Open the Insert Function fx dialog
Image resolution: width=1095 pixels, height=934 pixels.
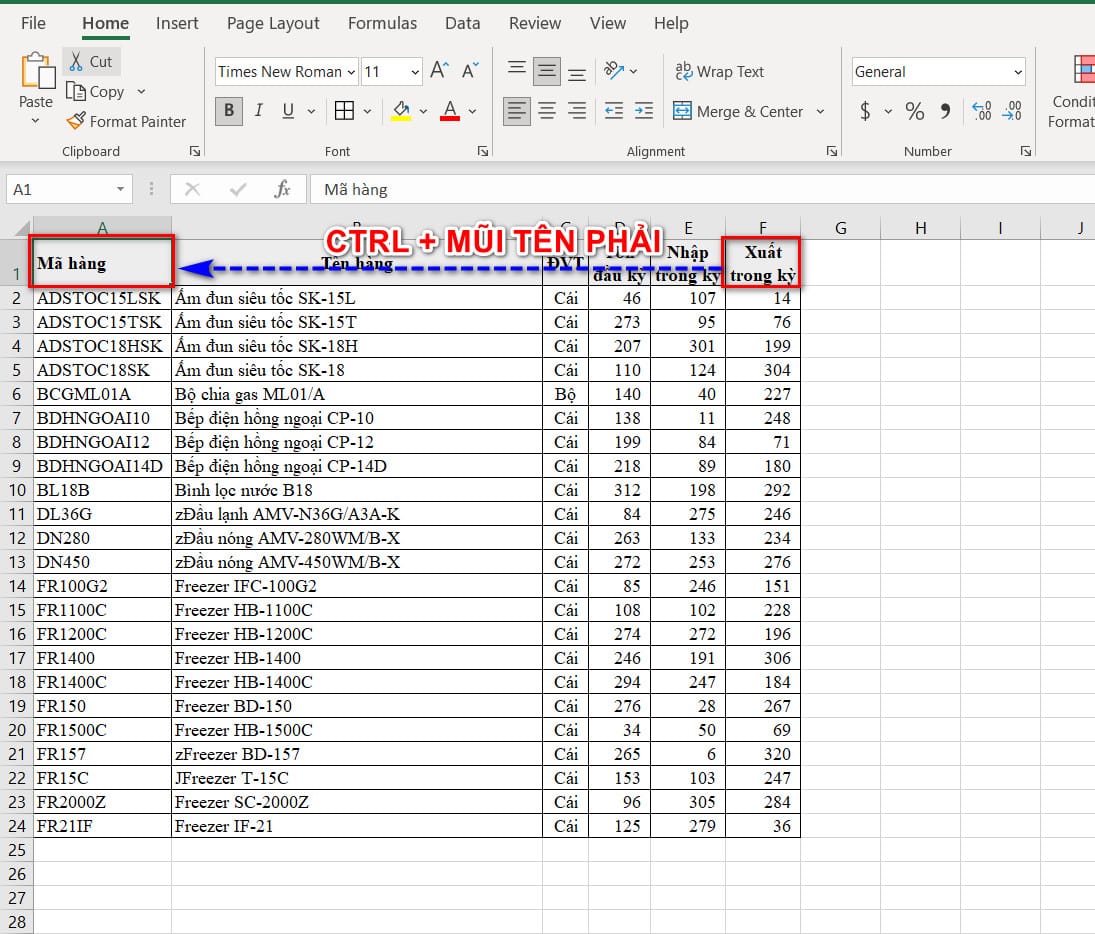(x=282, y=189)
